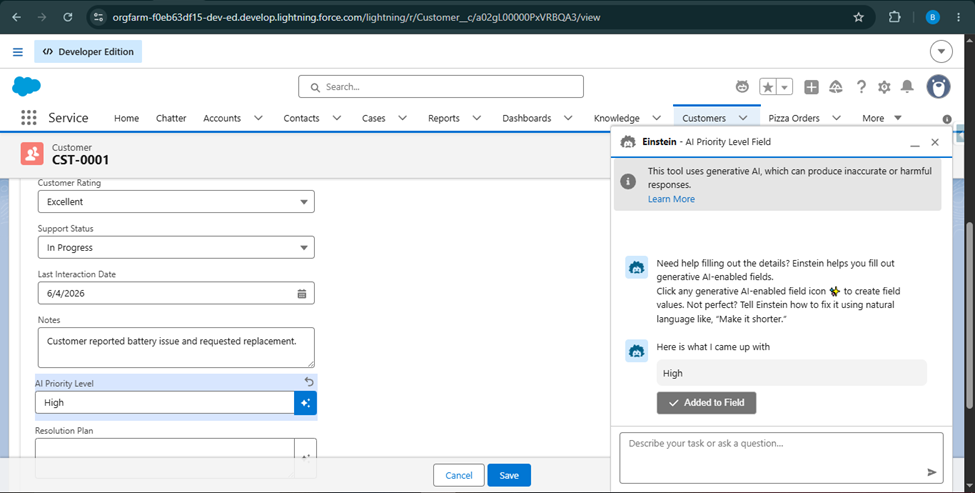The height and width of the screenshot is (493, 975).
Task: Click the Salesforce cloud logo
Action: 26,86
